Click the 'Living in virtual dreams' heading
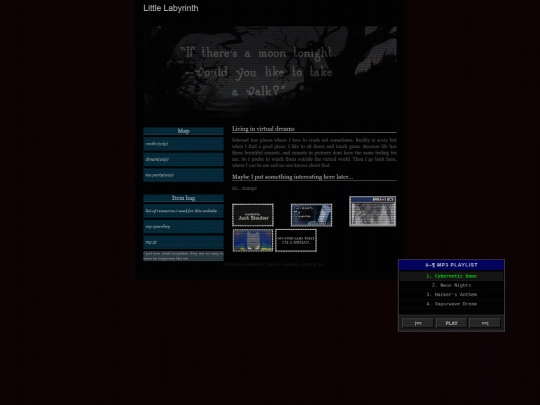This screenshot has width=540, height=405. point(263,129)
